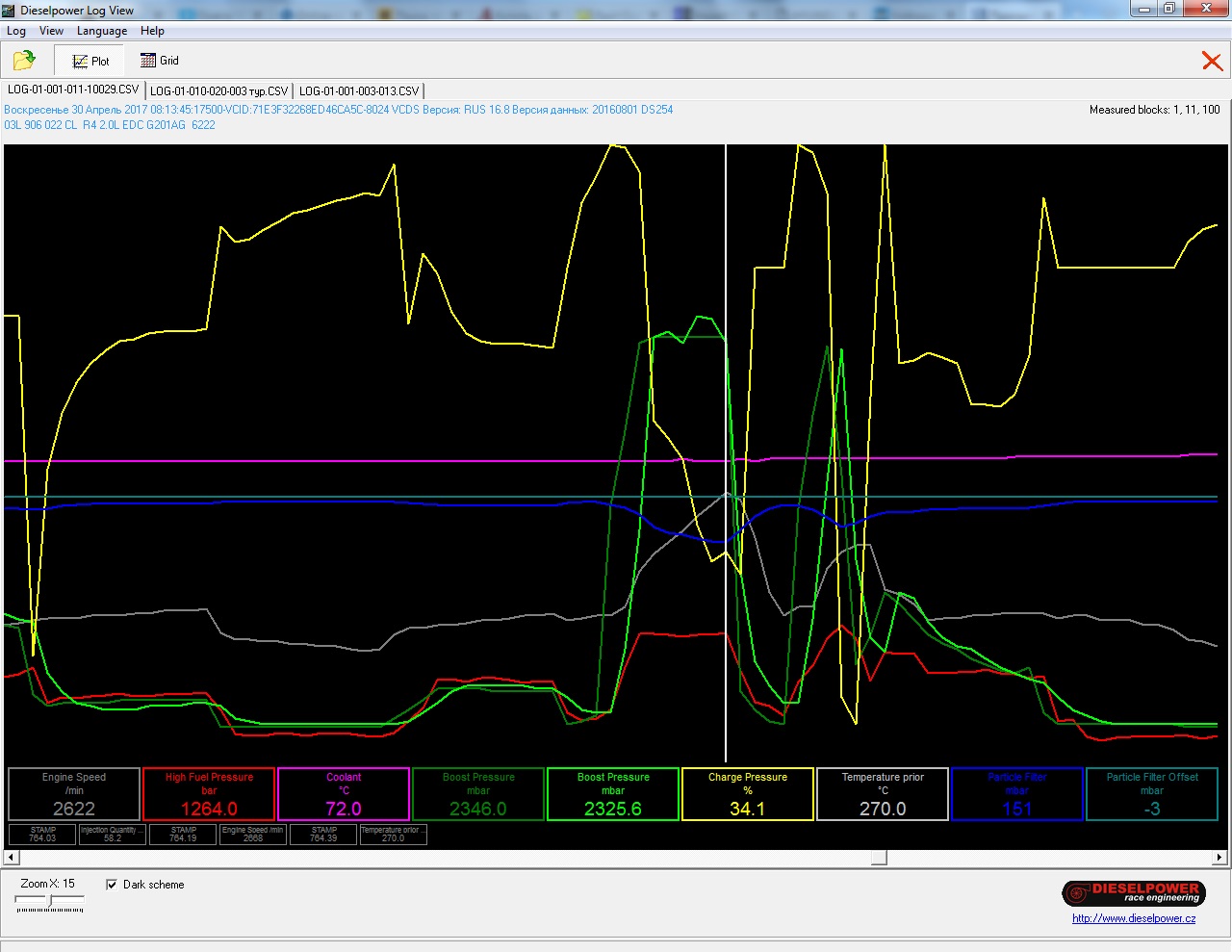Toggle the Coolant temperature channel box
This screenshot has width=1232, height=952.
pos(344,794)
